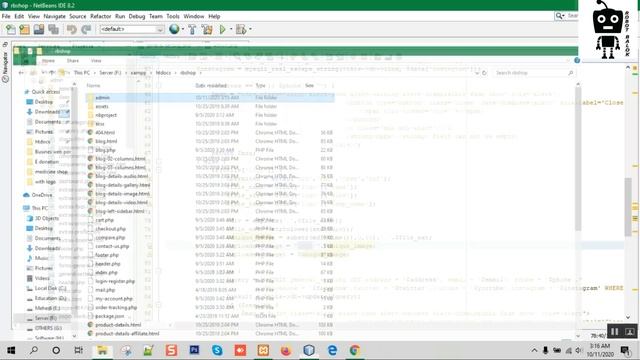The width and height of the screenshot is (640, 360).
Task: Click the Date modified column header
Action: pos(211,86)
